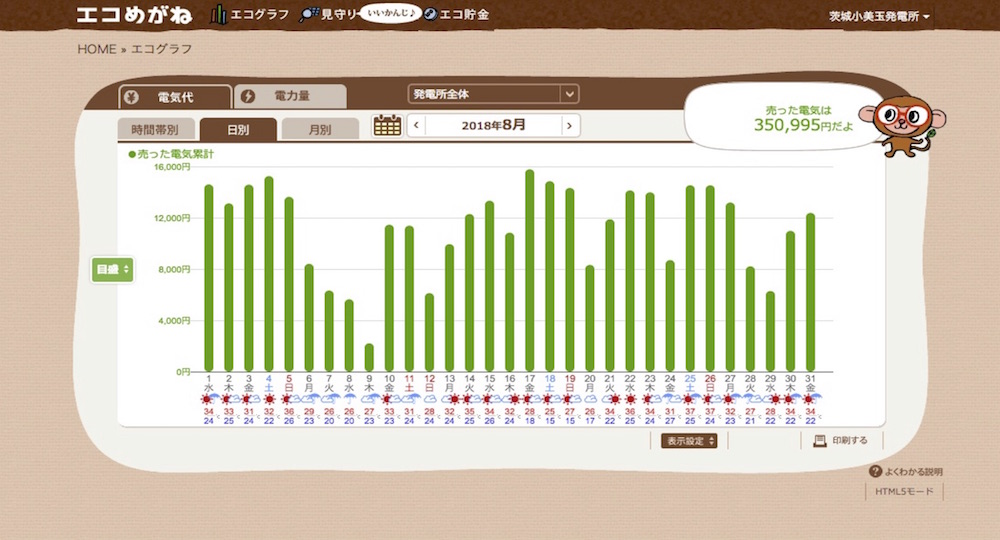Viewport: 1000px width, 540px height.
Task: Click the bar for August 9
Action: (369, 358)
